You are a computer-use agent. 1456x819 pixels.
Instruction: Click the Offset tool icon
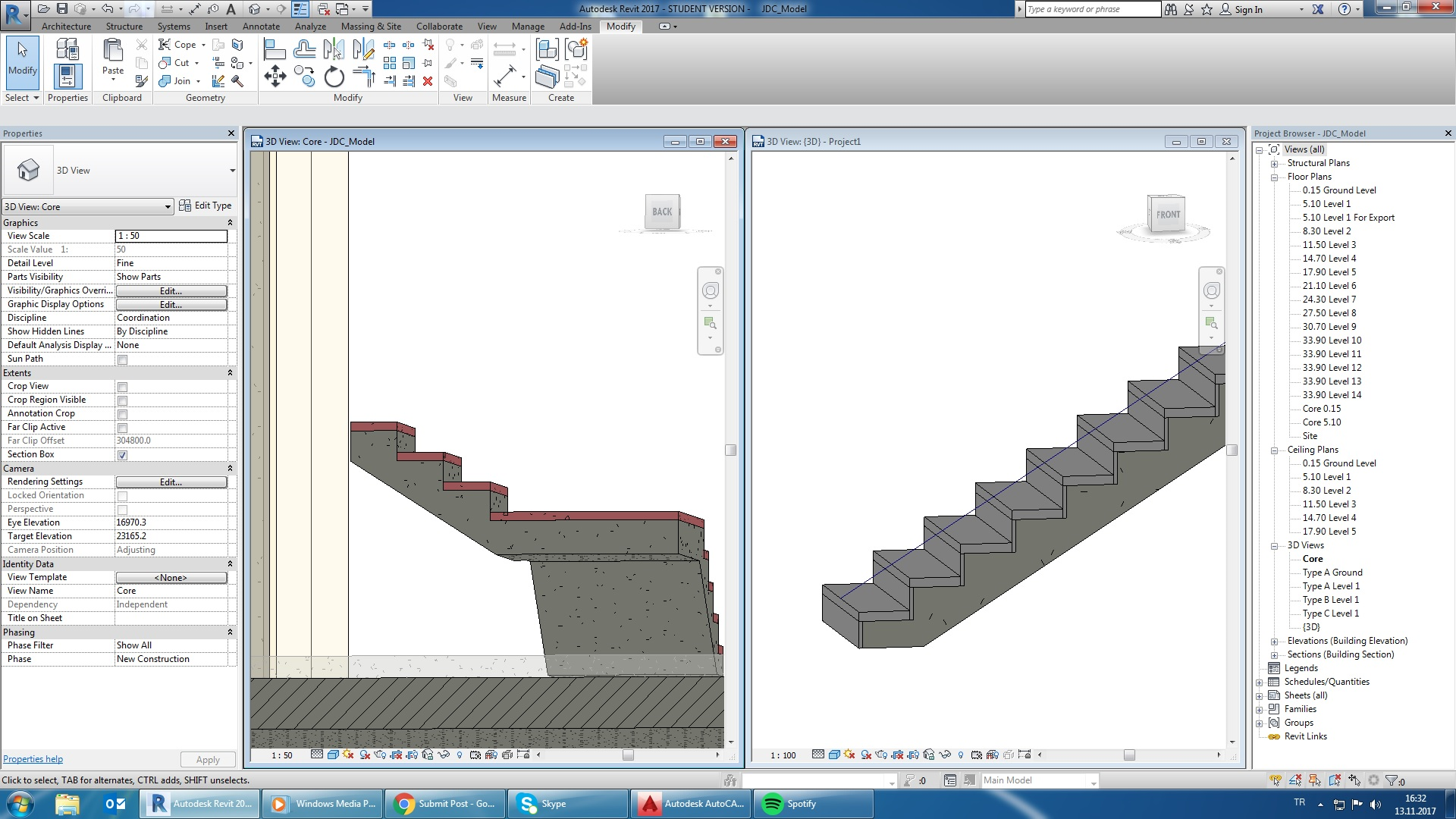coord(304,50)
